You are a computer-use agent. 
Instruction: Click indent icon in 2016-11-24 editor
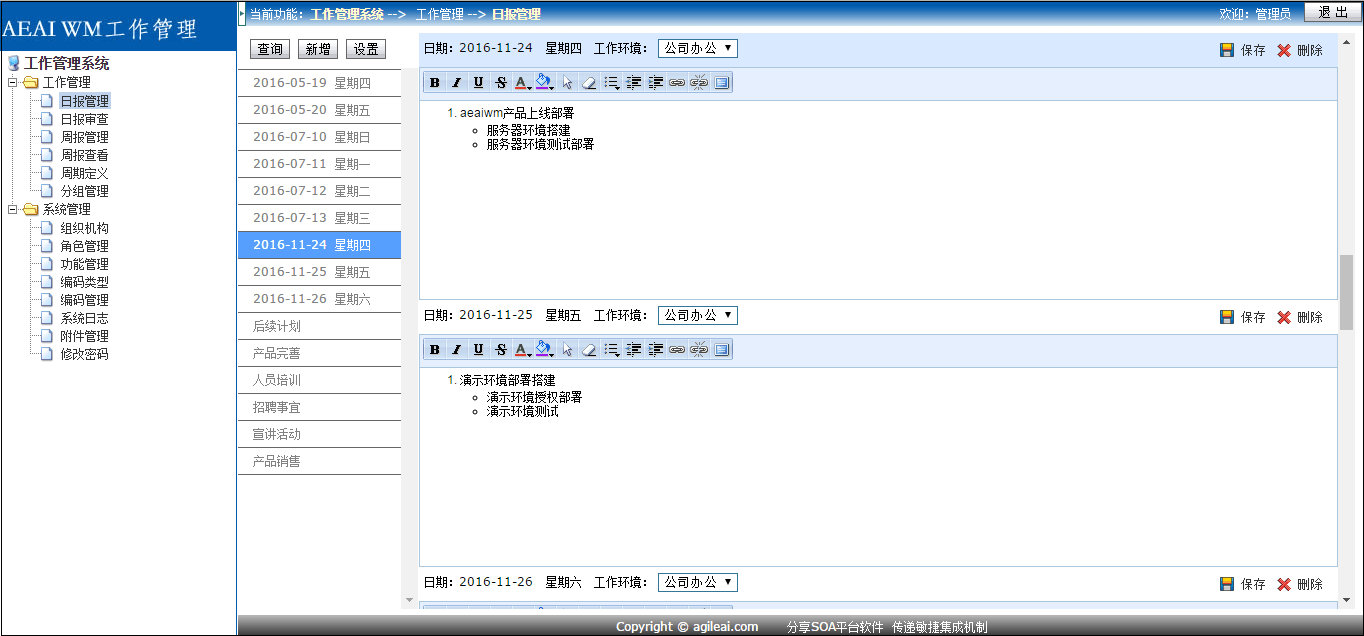(x=655, y=83)
